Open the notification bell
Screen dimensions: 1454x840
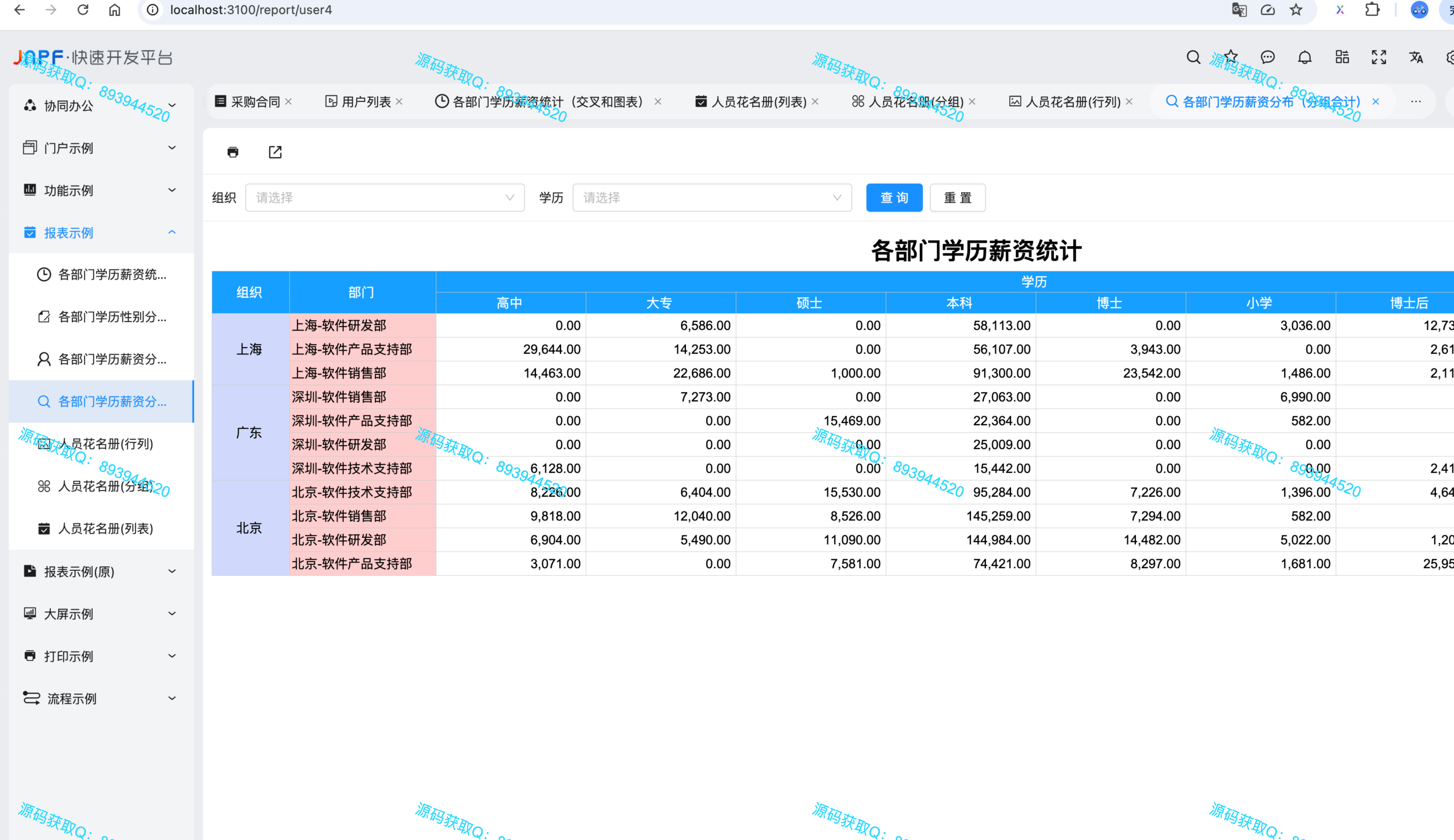pyautogui.click(x=1304, y=57)
